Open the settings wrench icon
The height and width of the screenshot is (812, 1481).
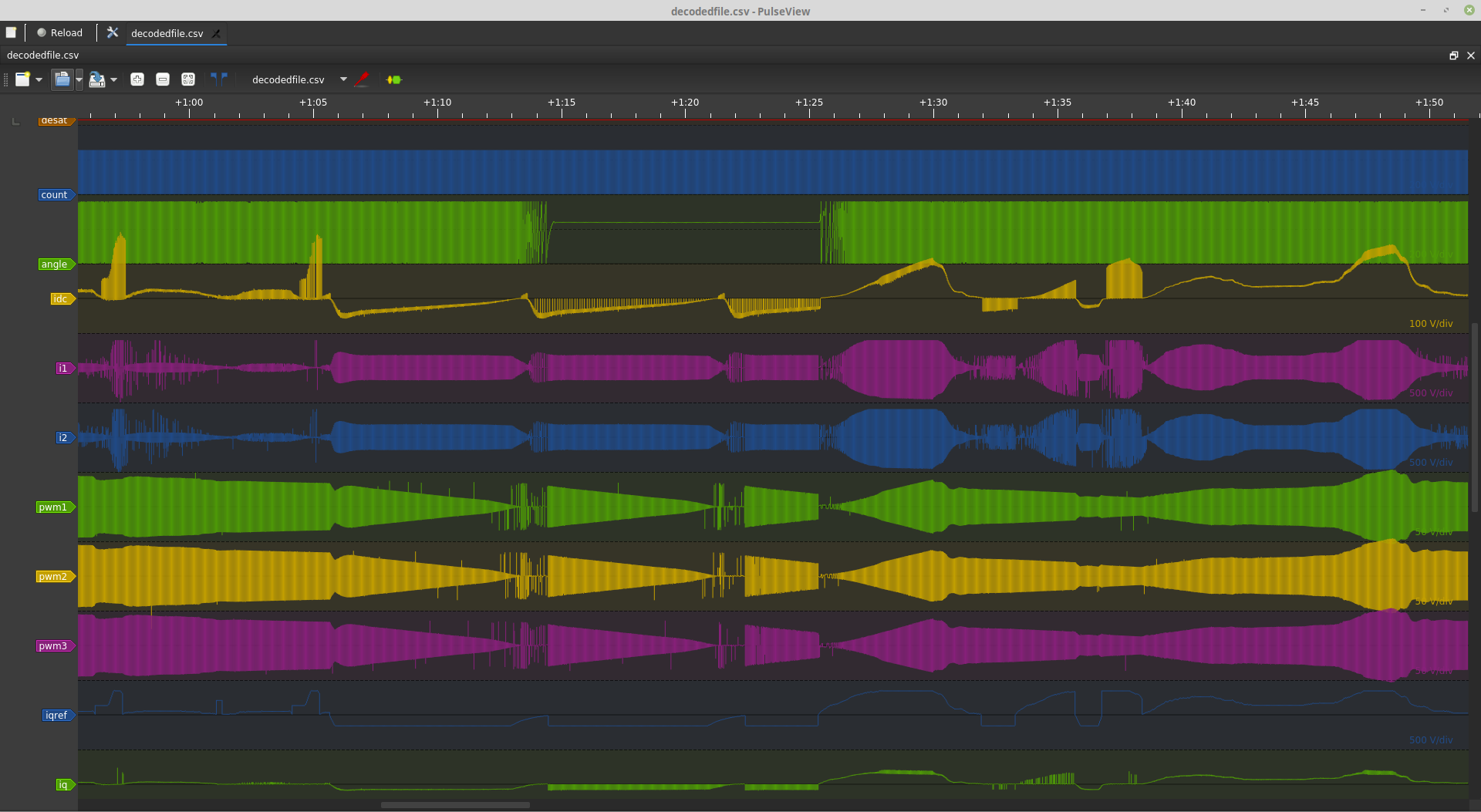tap(113, 33)
